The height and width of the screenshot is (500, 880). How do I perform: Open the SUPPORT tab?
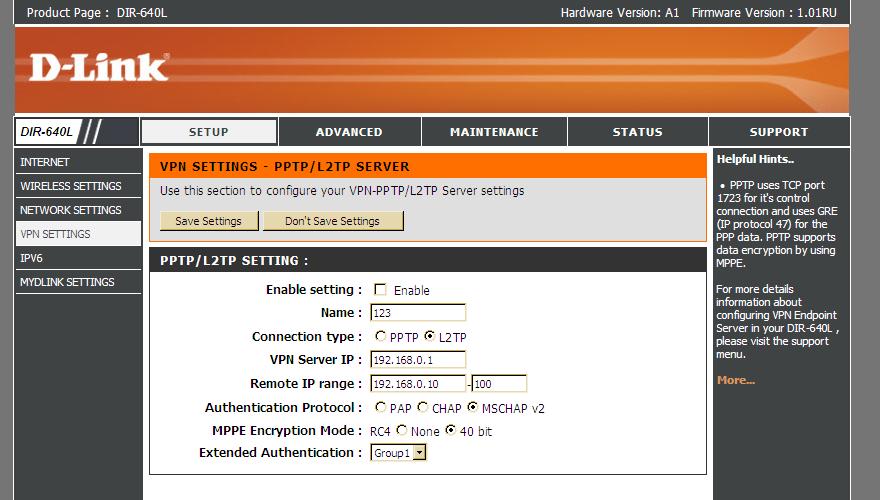point(779,132)
